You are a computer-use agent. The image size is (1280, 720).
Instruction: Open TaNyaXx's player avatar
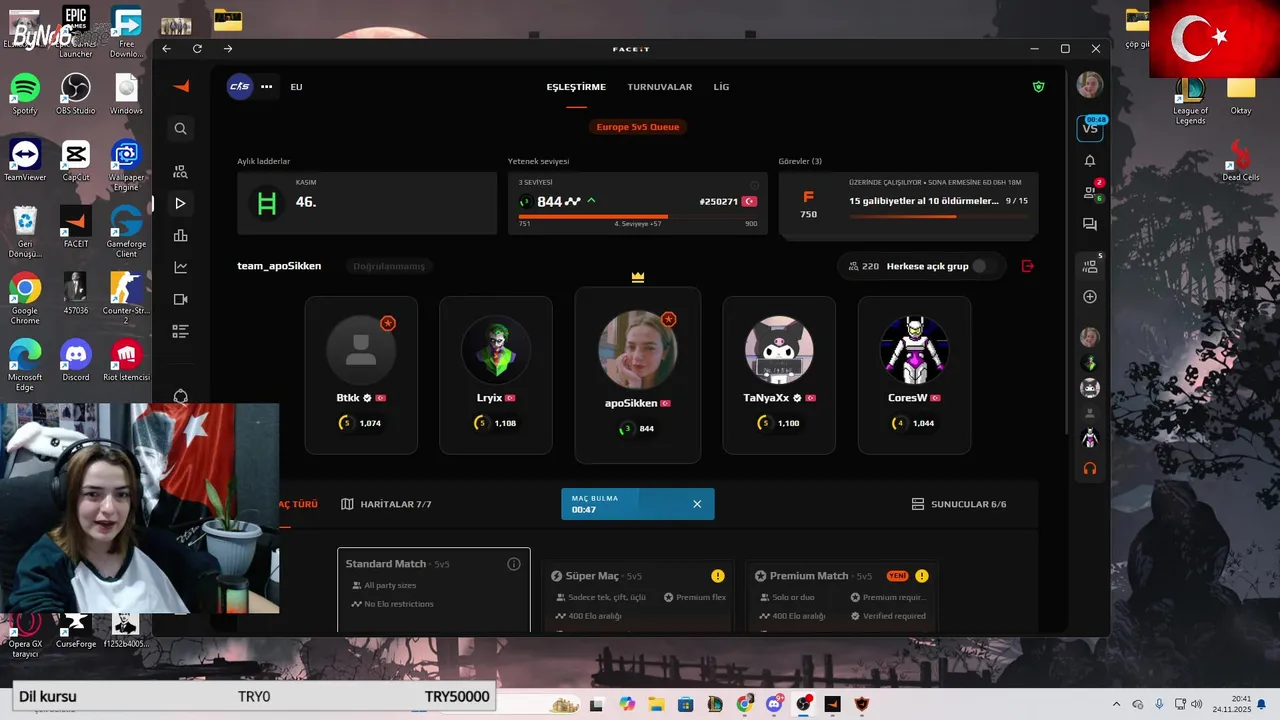click(x=779, y=350)
